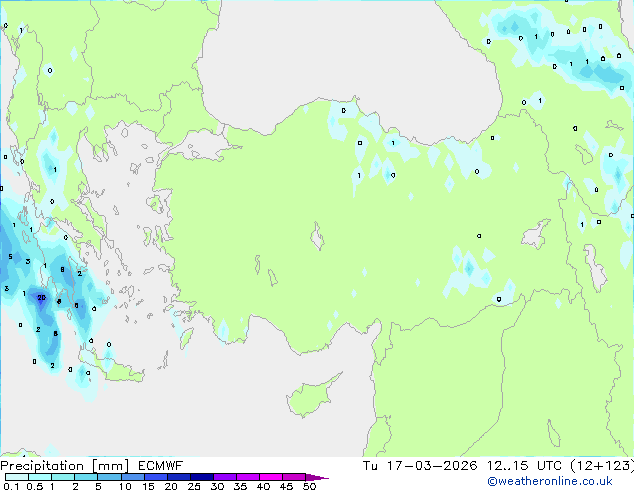
Task: Click the 20–25 mm legend color swatch
Action: [x=178, y=477]
